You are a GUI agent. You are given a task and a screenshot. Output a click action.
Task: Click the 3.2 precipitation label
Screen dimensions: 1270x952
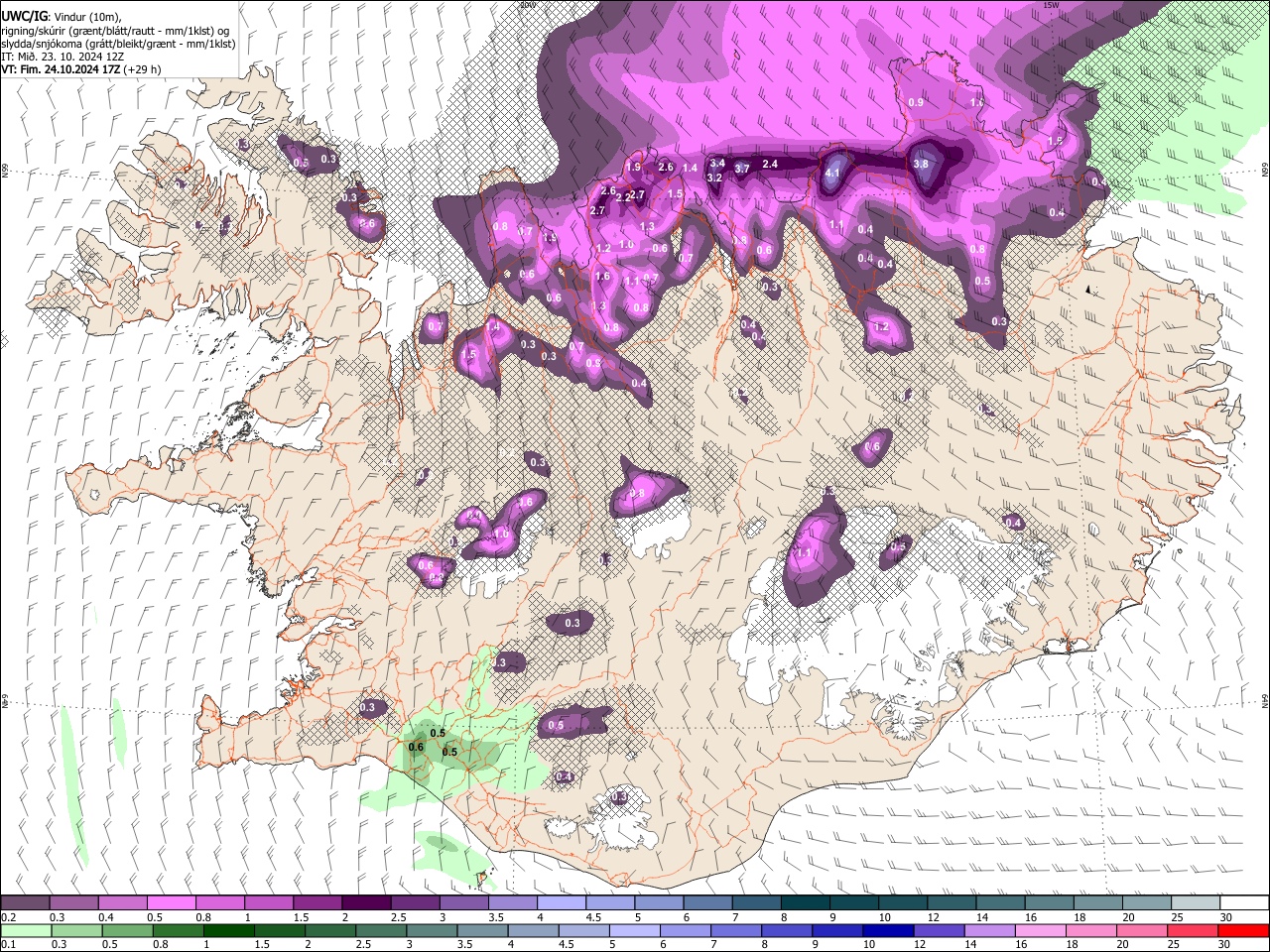click(714, 178)
